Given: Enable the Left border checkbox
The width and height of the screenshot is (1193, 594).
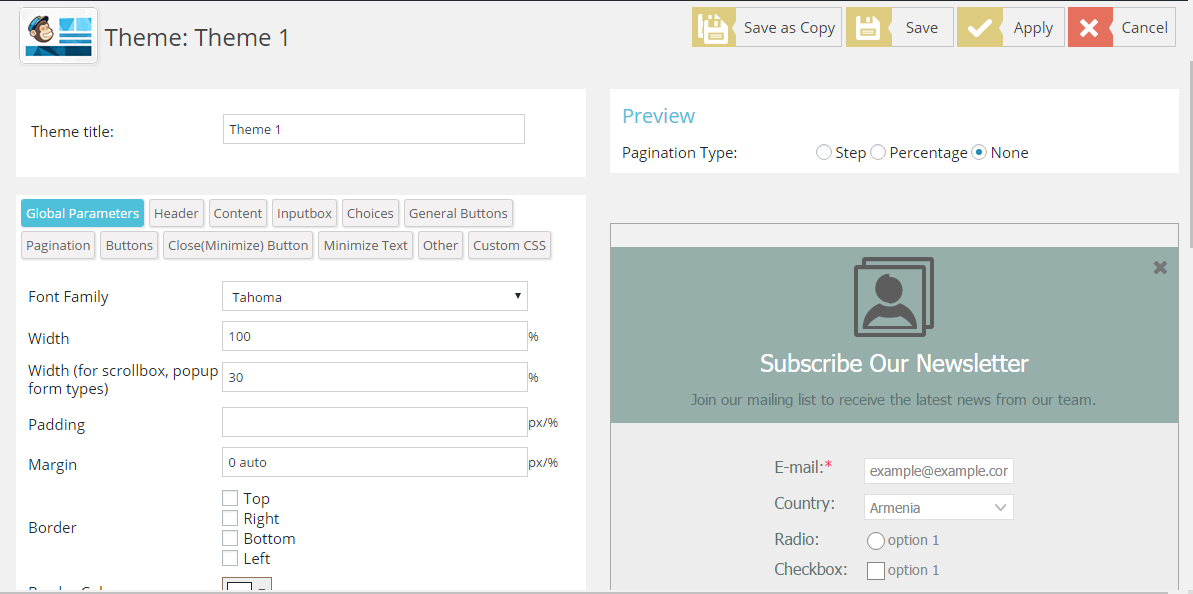Looking at the screenshot, I should (230, 558).
